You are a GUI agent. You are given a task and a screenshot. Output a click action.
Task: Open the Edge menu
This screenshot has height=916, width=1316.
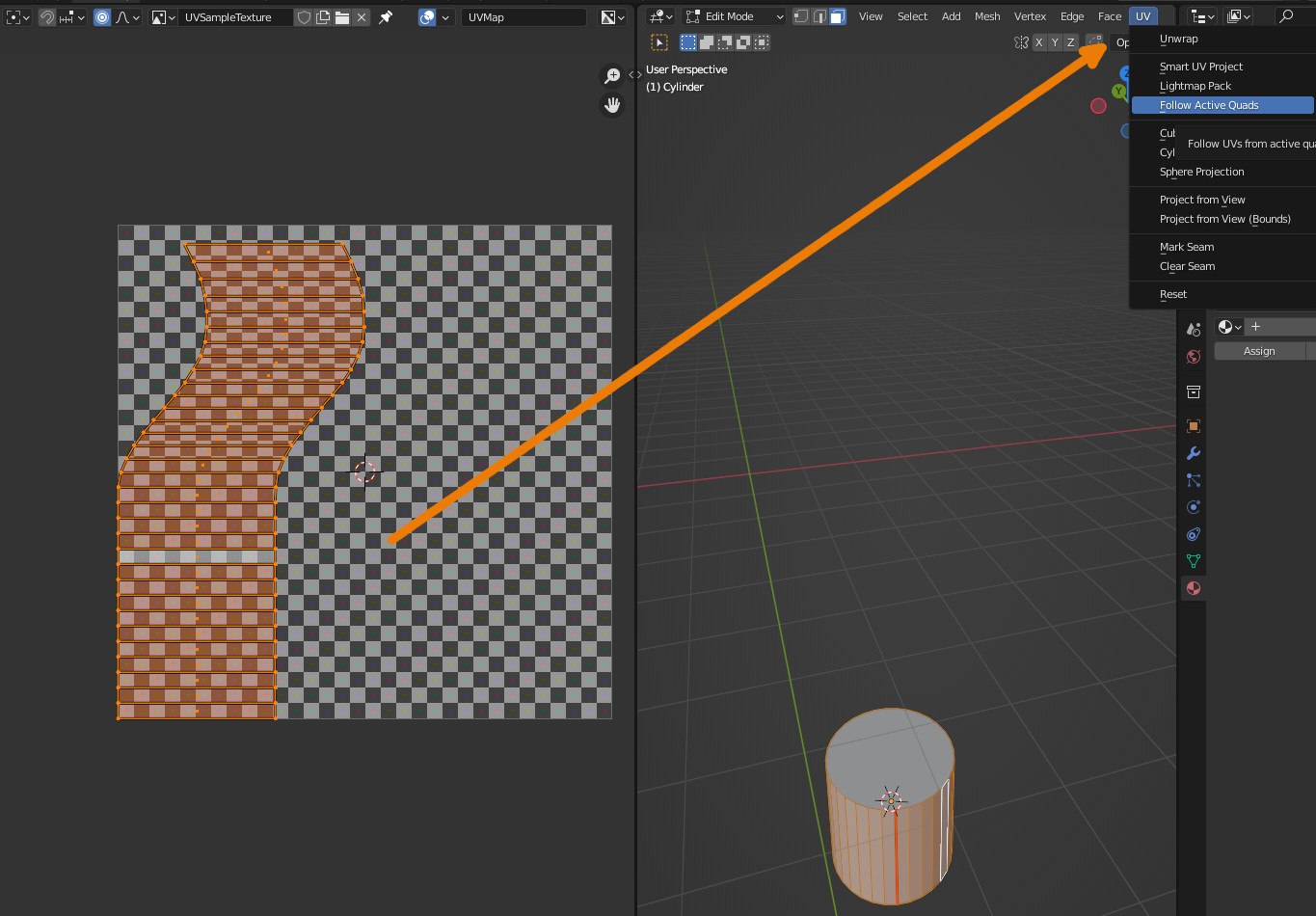click(1072, 16)
